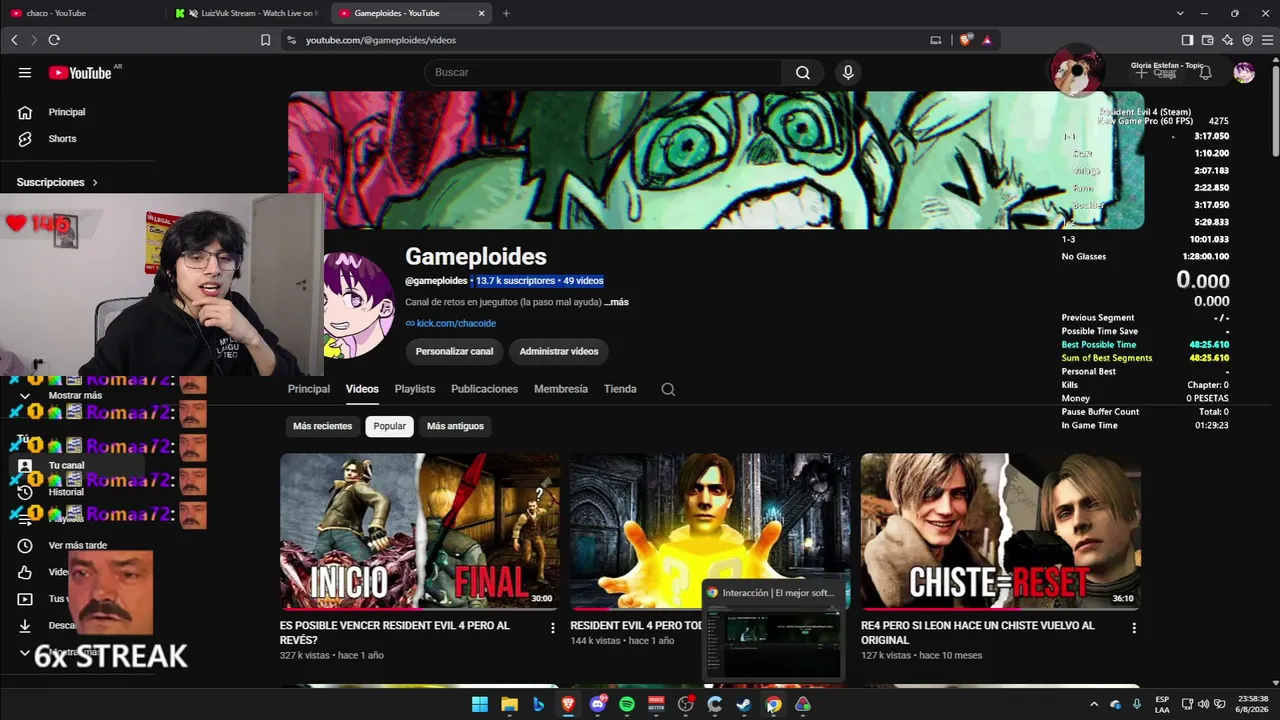Viewport: 1280px width, 720px height.
Task: Open options for the INICIO FINAL video
Action: click(x=552, y=628)
